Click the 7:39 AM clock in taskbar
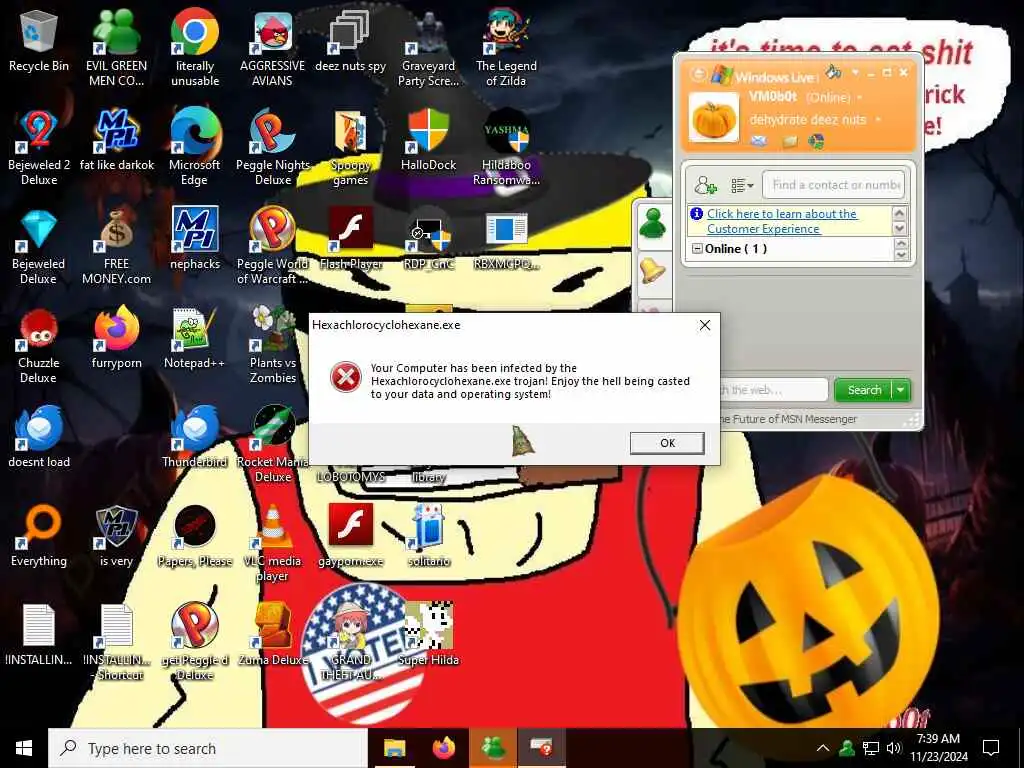Viewport: 1024px width, 768px height. [938, 739]
